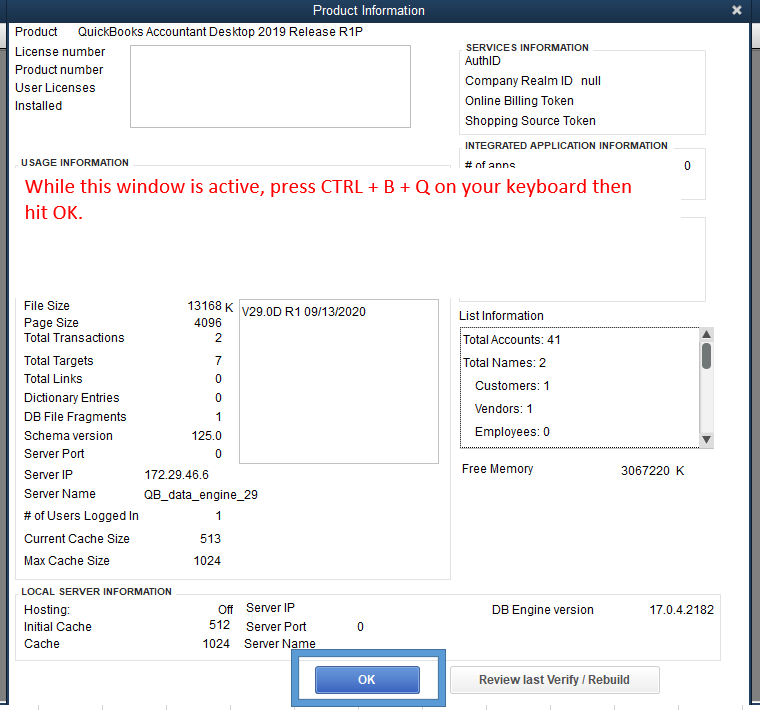Screen dimensions: 760x710
Task: Click the Max Cache Size value 1024
Action: [x=207, y=561]
